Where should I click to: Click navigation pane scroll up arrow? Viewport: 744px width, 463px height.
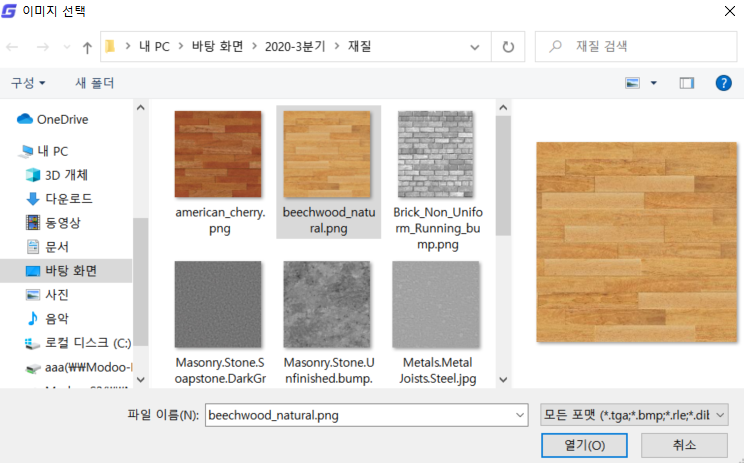click(x=140, y=108)
